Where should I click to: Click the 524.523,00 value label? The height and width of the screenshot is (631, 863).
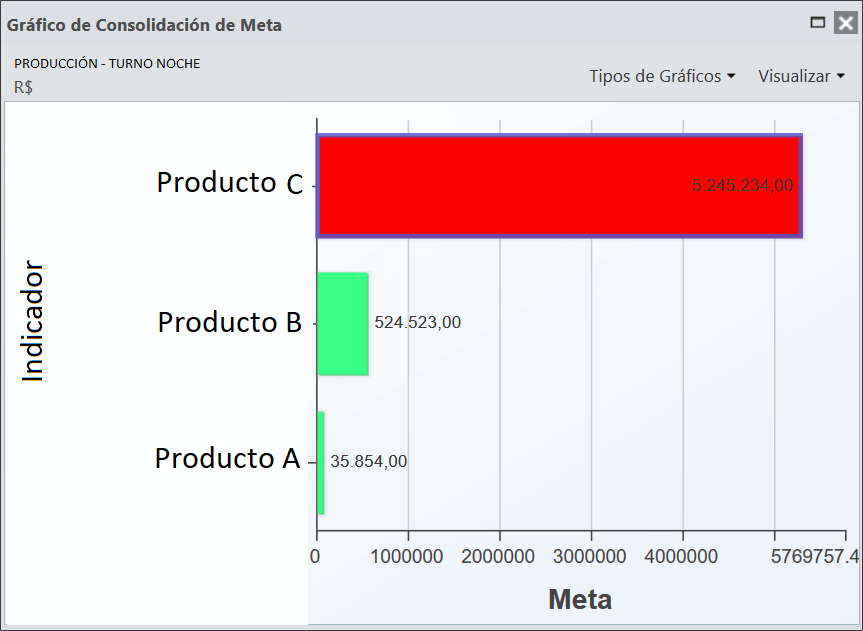click(418, 322)
